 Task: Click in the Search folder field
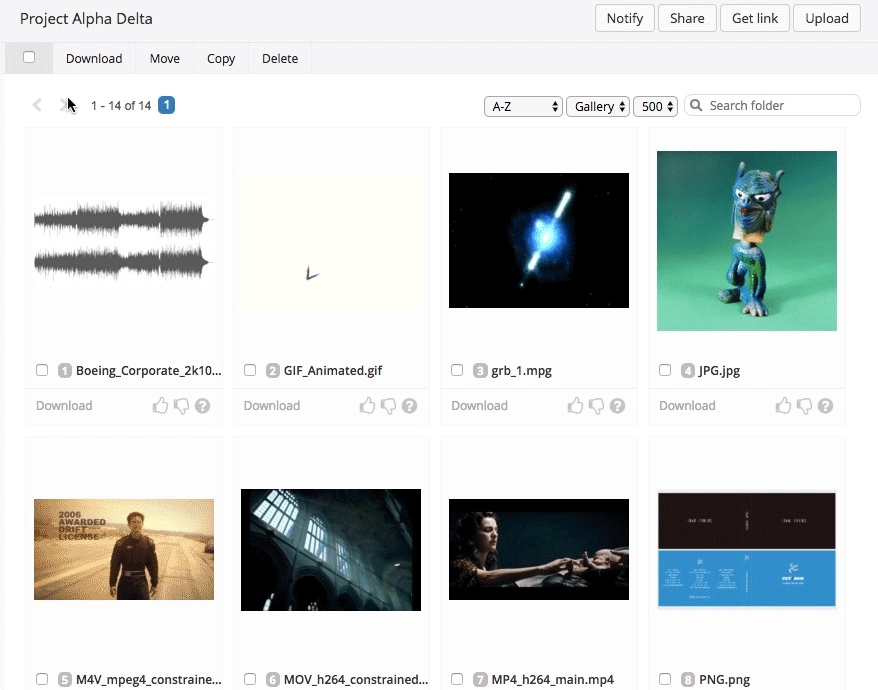780,105
